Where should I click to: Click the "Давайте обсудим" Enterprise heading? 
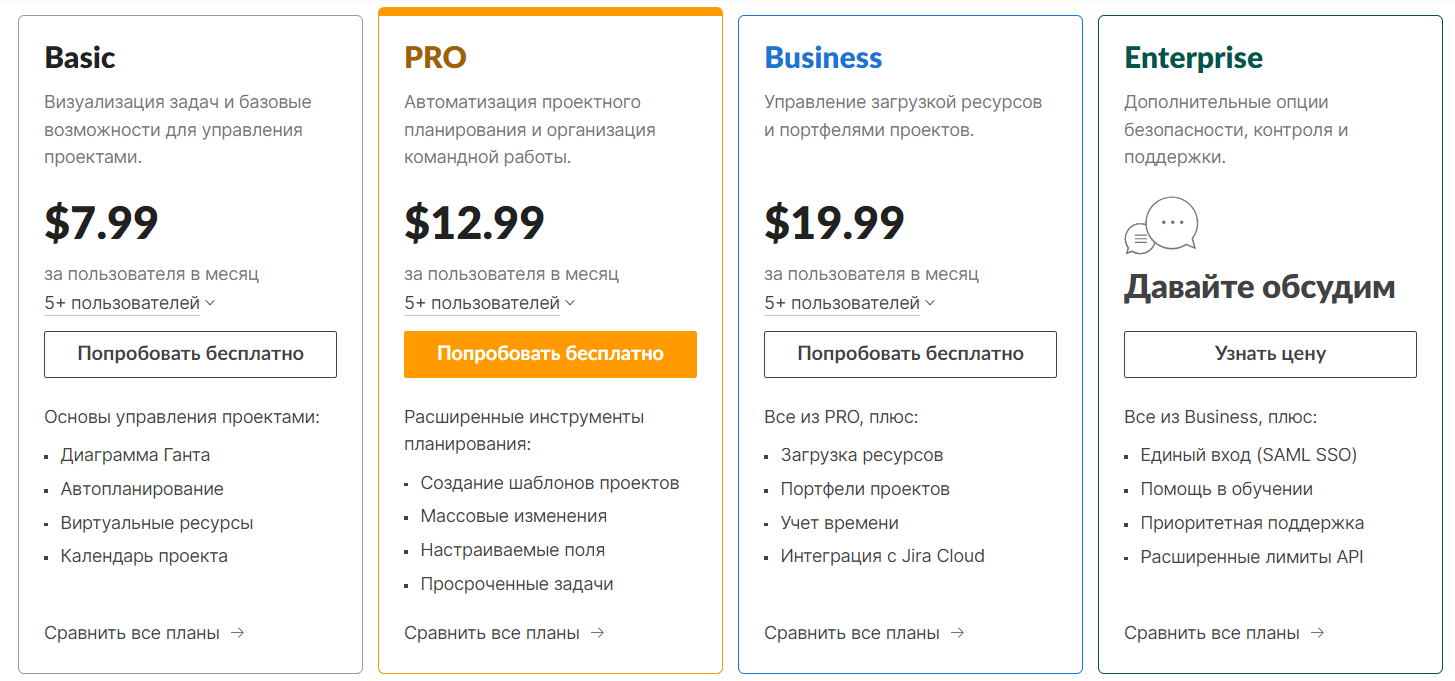1259,288
